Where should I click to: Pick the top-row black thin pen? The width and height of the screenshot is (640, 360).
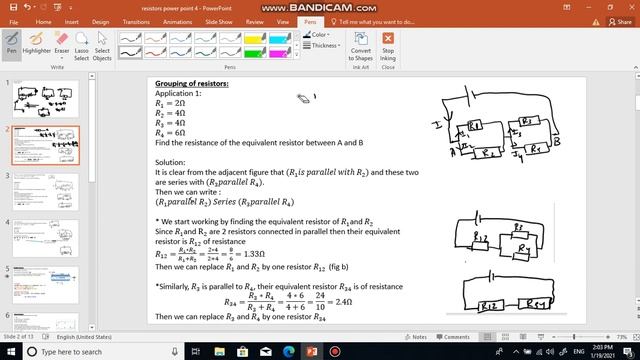click(x=131, y=39)
